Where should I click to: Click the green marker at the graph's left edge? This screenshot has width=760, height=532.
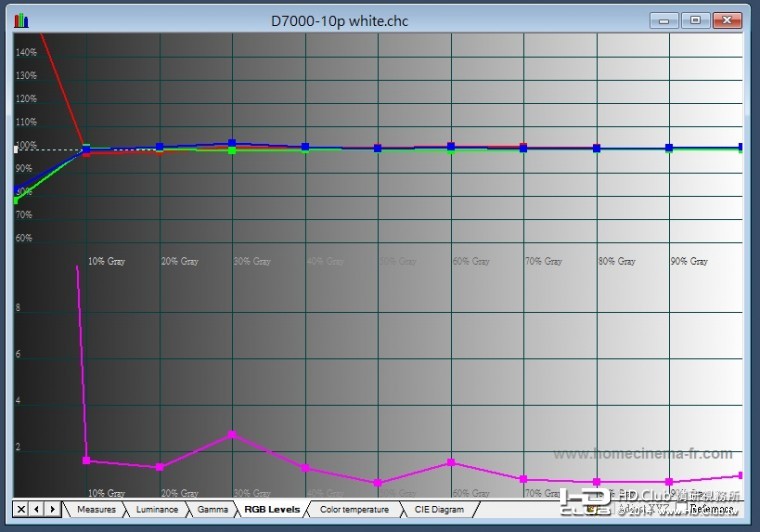(x=15, y=200)
